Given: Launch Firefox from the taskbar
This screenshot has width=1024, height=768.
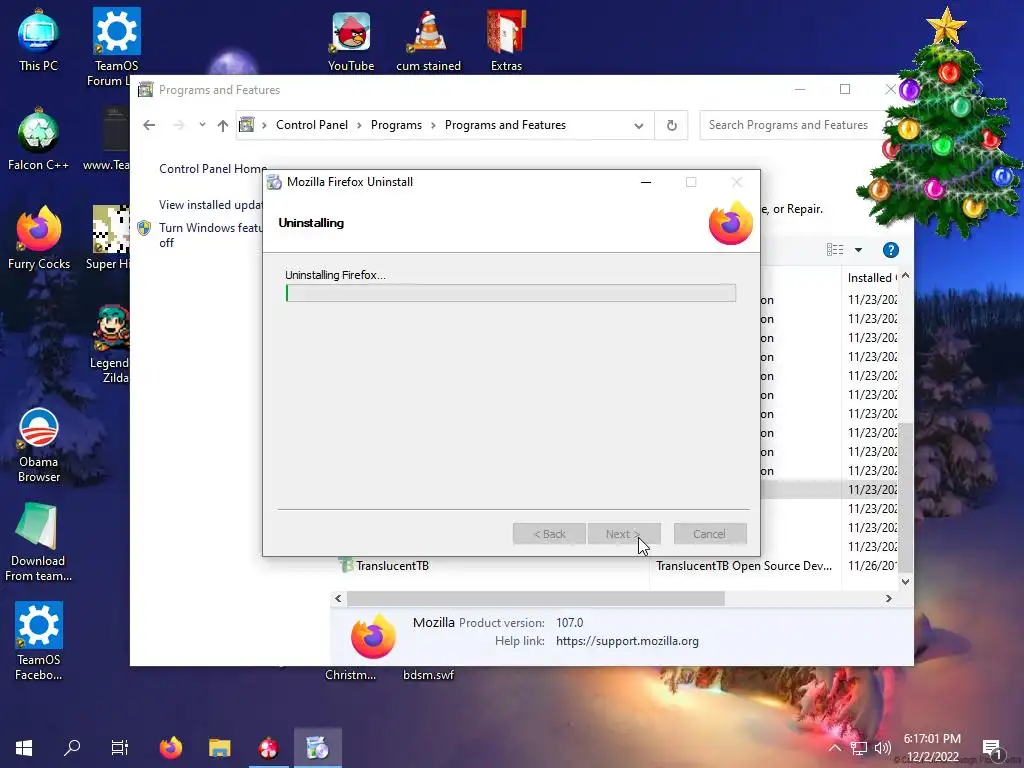Looking at the screenshot, I should pyautogui.click(x=171, y=747).
